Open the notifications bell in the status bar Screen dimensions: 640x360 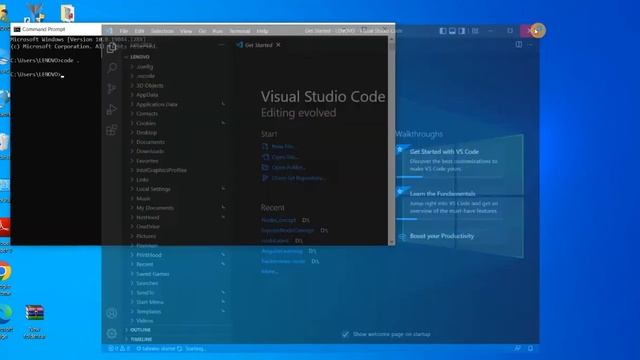pos(530,348)
